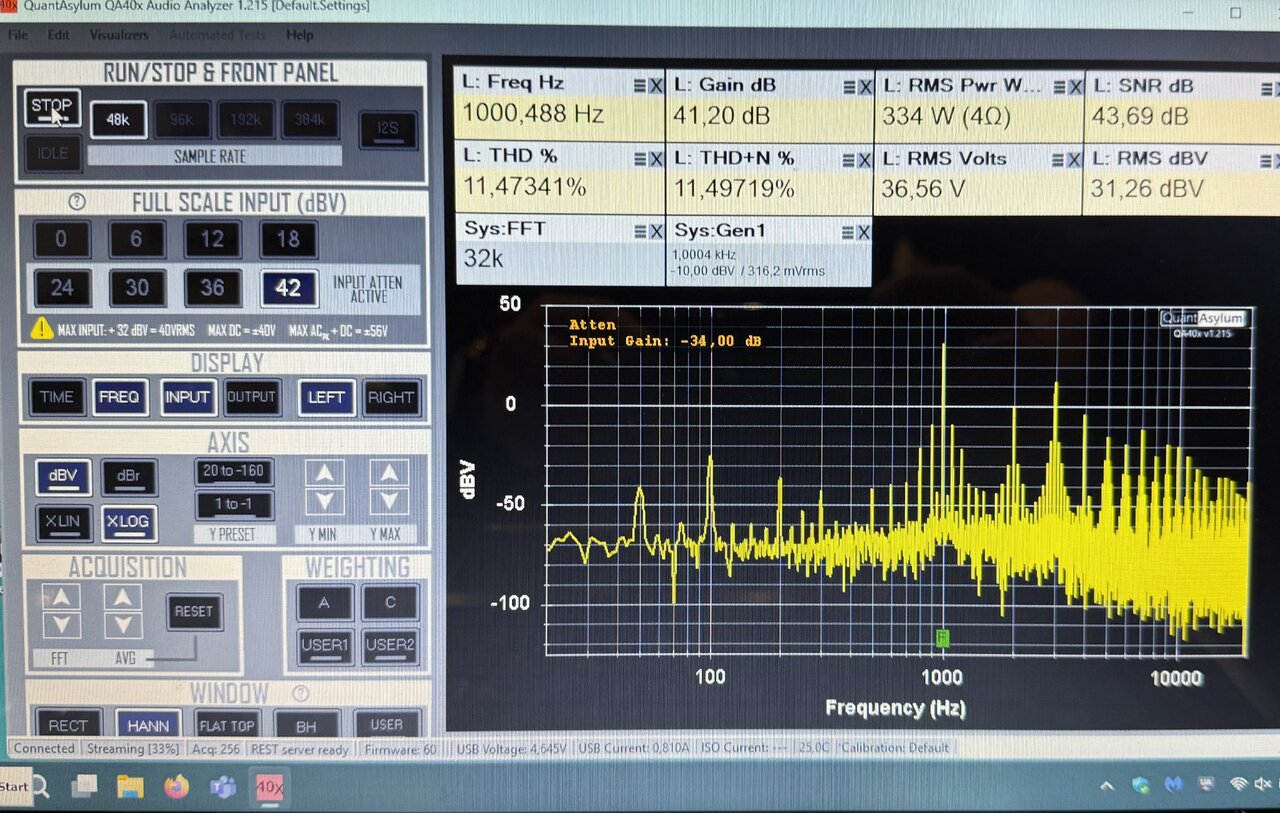Select the 384k sample rate

click(x=310, y=120)
